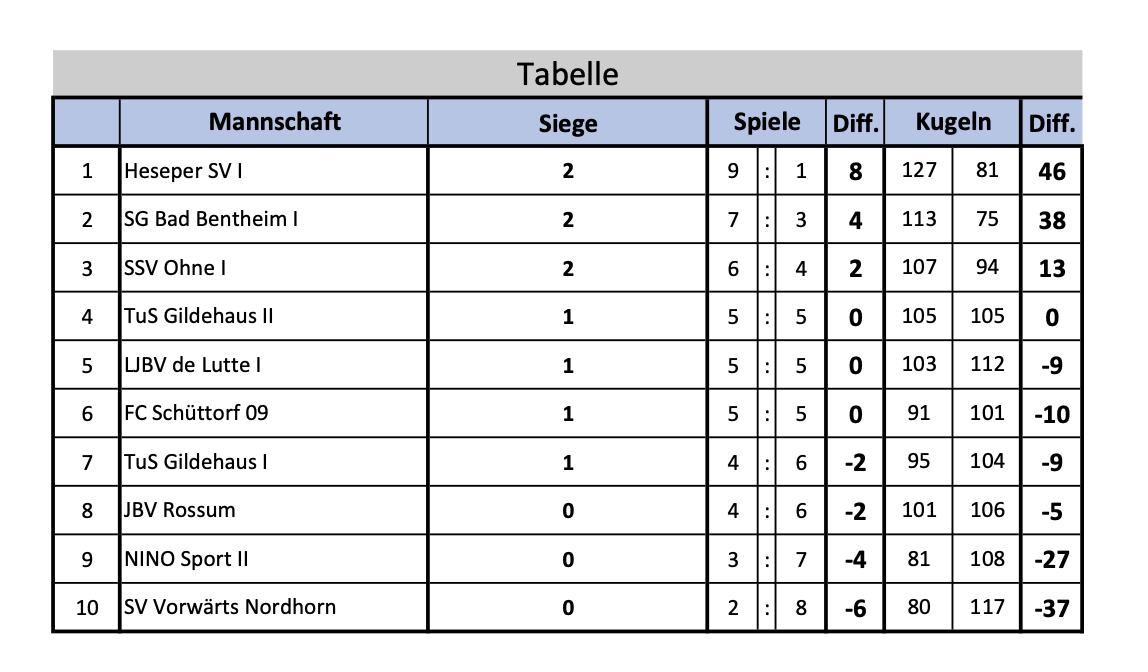
Task: Select the JBV Rossum team cell
Action: [x=180, y=510]
